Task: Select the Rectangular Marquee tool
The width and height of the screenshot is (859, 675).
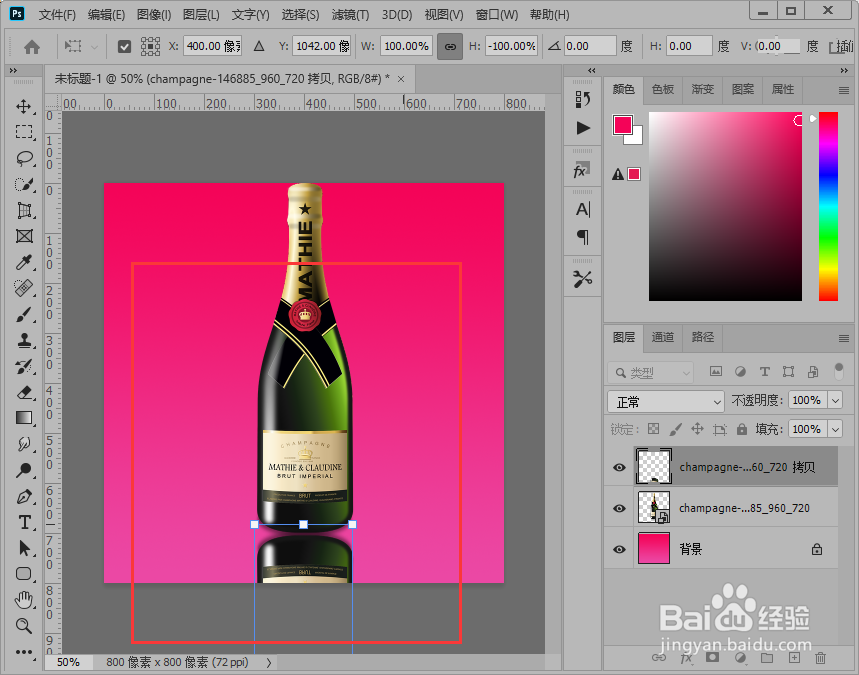Action: (24, 132)
